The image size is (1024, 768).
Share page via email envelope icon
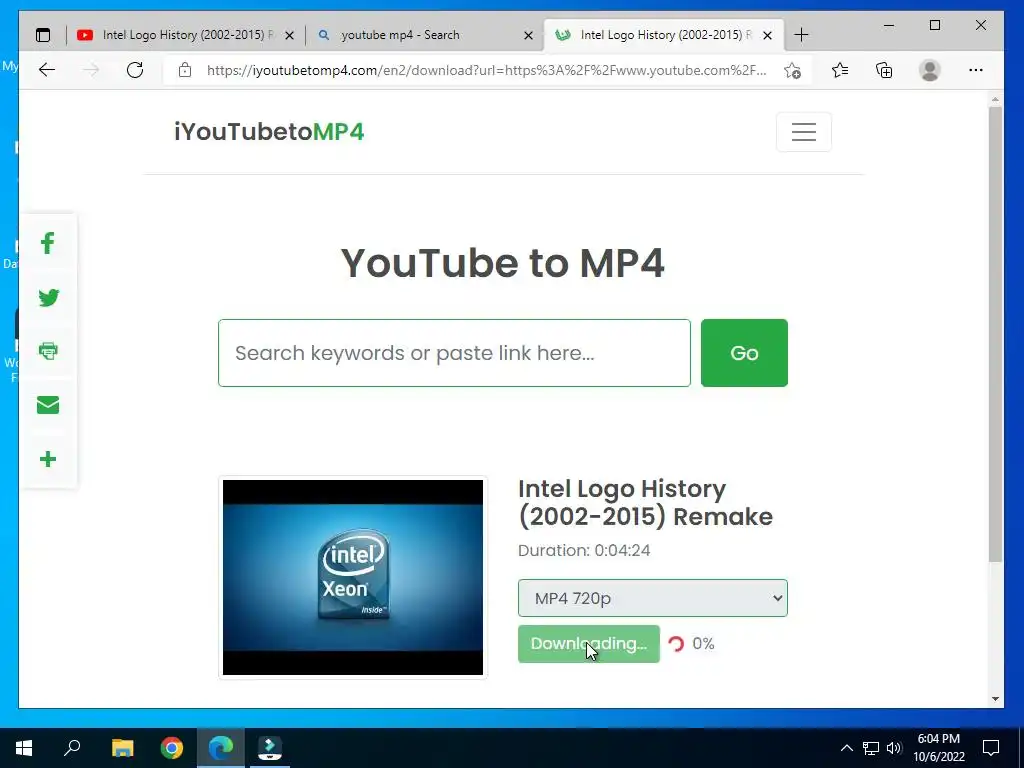[48, 405]
